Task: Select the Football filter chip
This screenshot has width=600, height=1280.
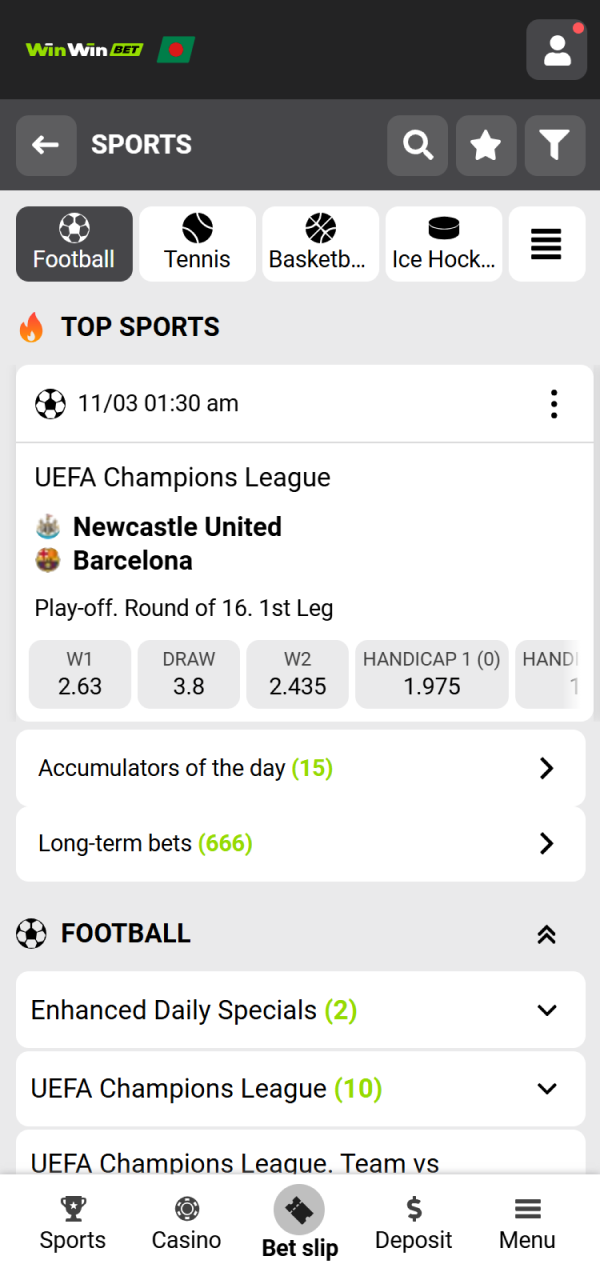Action: pyautogui.click(x=74, y=243)
